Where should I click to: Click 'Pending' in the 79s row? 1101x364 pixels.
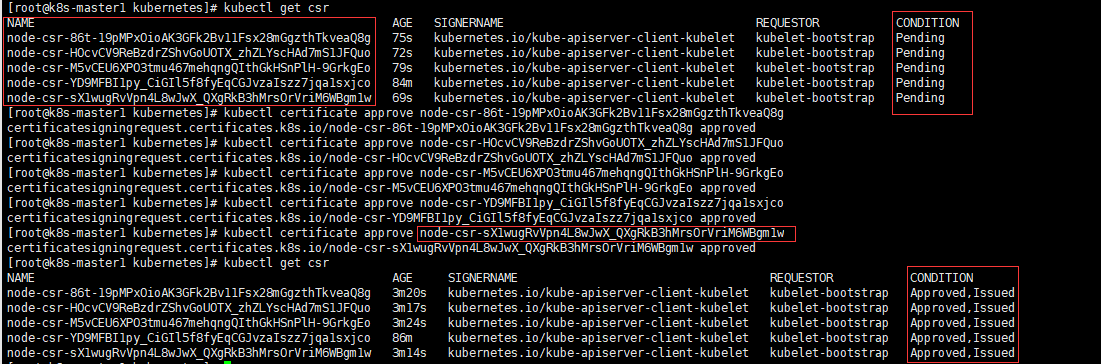[920, 68]
